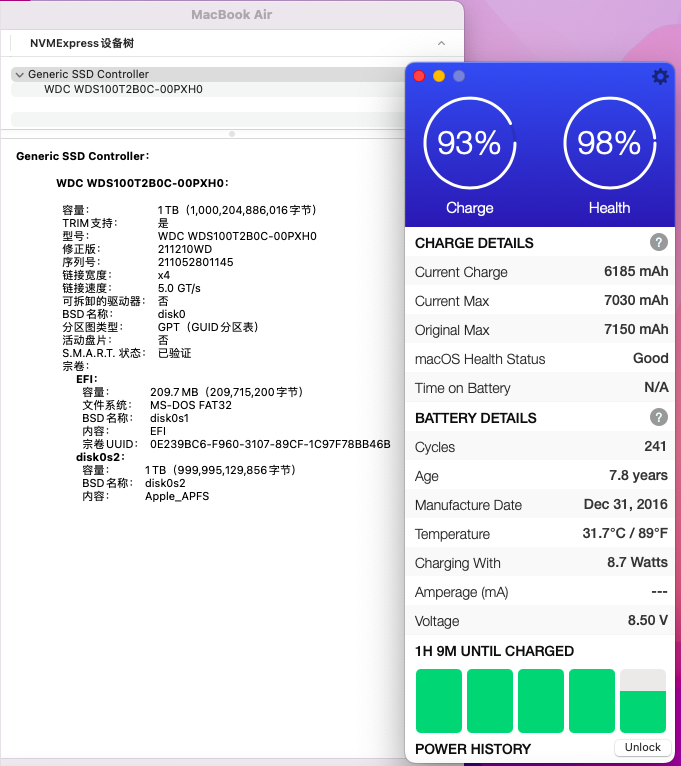
Task: Click Apple_APFS content value
Action: [x=177, y=496]
